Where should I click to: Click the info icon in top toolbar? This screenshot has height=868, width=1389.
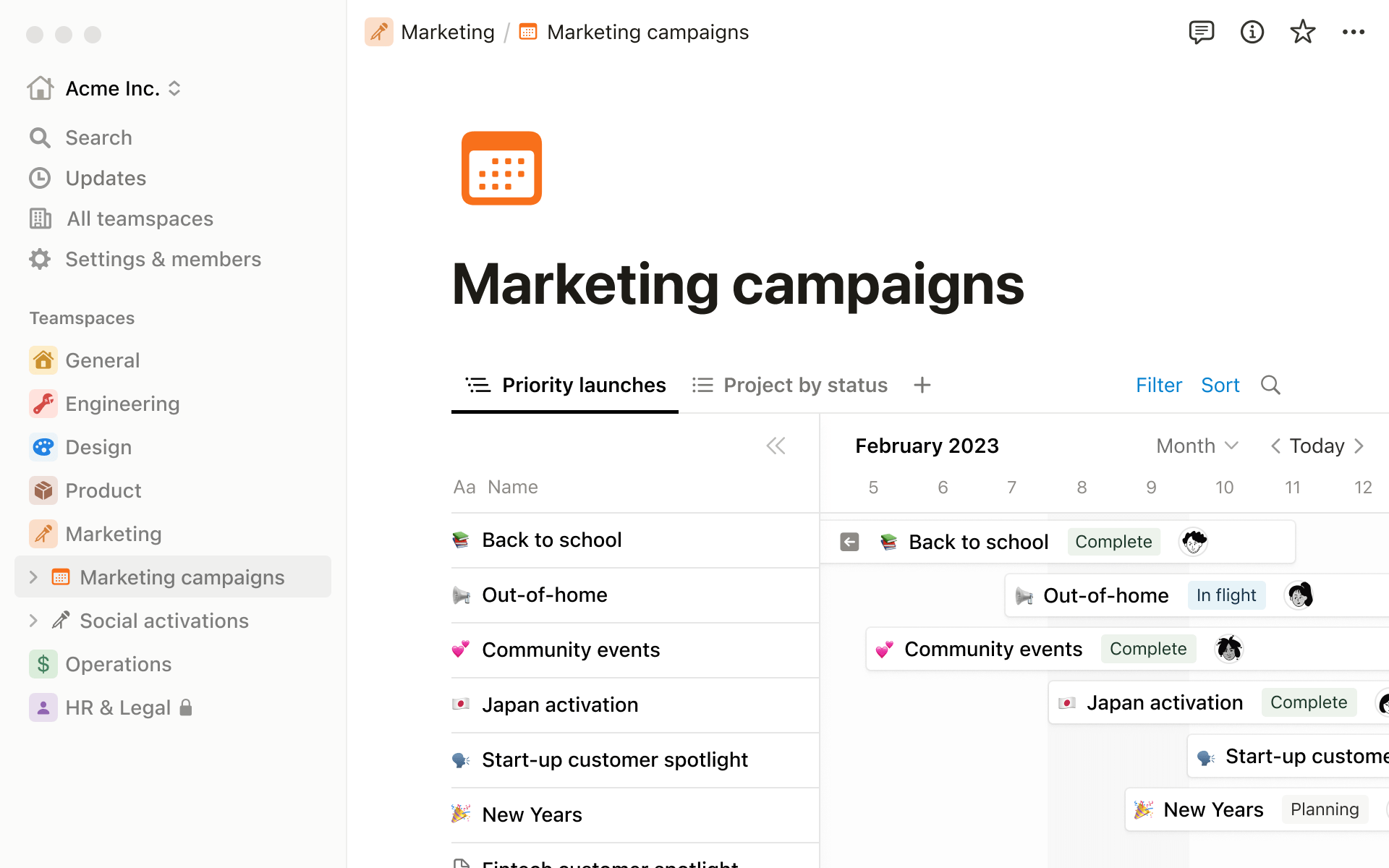coord(1252,32)
